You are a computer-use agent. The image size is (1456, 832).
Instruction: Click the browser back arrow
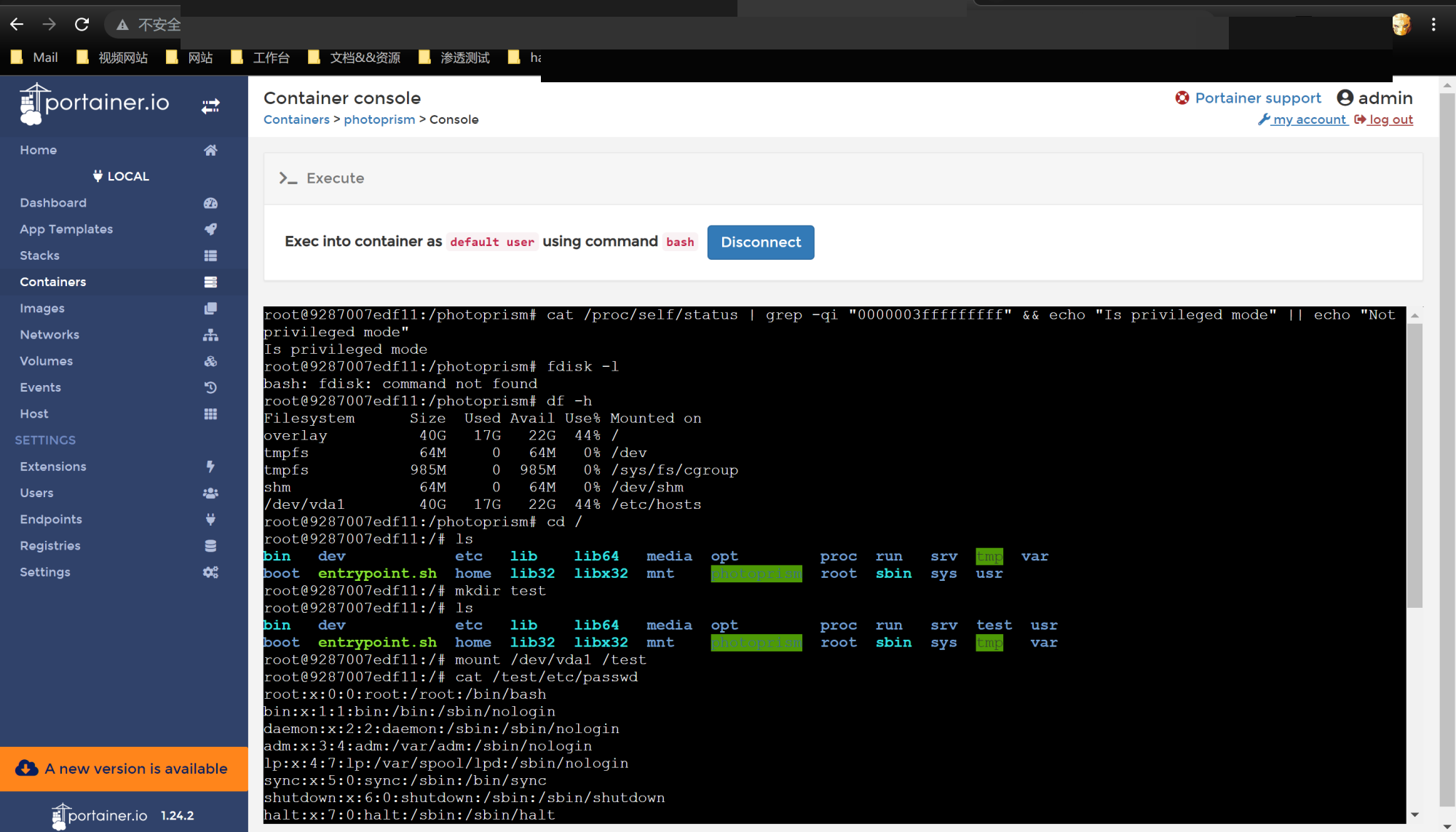point(17,25)
